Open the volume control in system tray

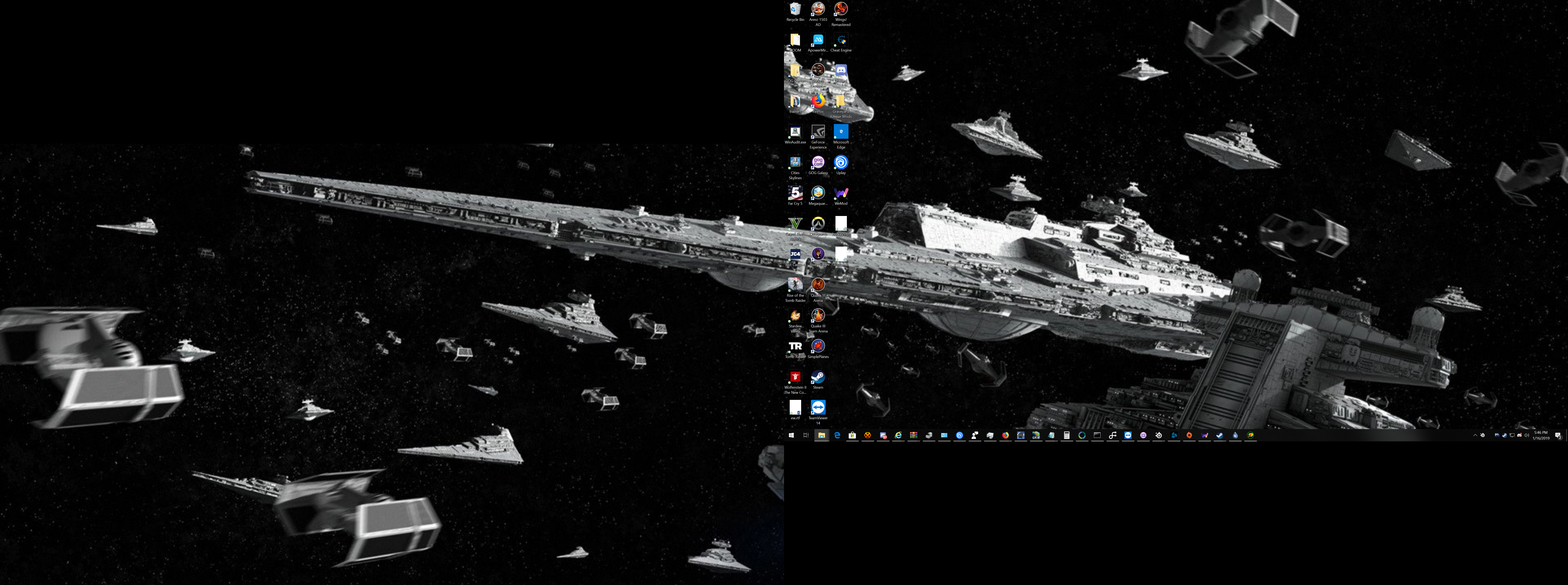[1527, 435]
